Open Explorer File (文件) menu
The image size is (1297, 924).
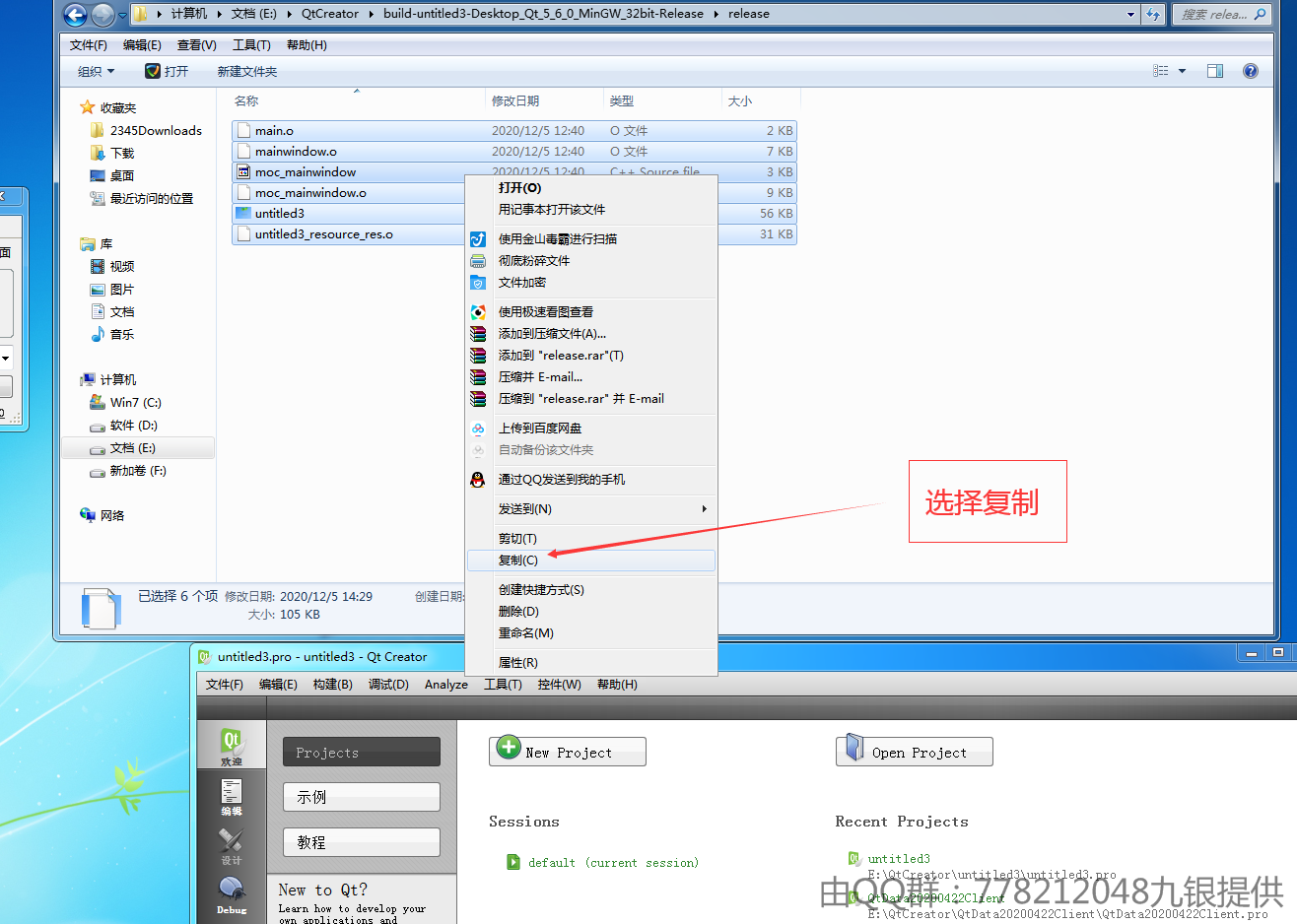(x=89, y=45)
